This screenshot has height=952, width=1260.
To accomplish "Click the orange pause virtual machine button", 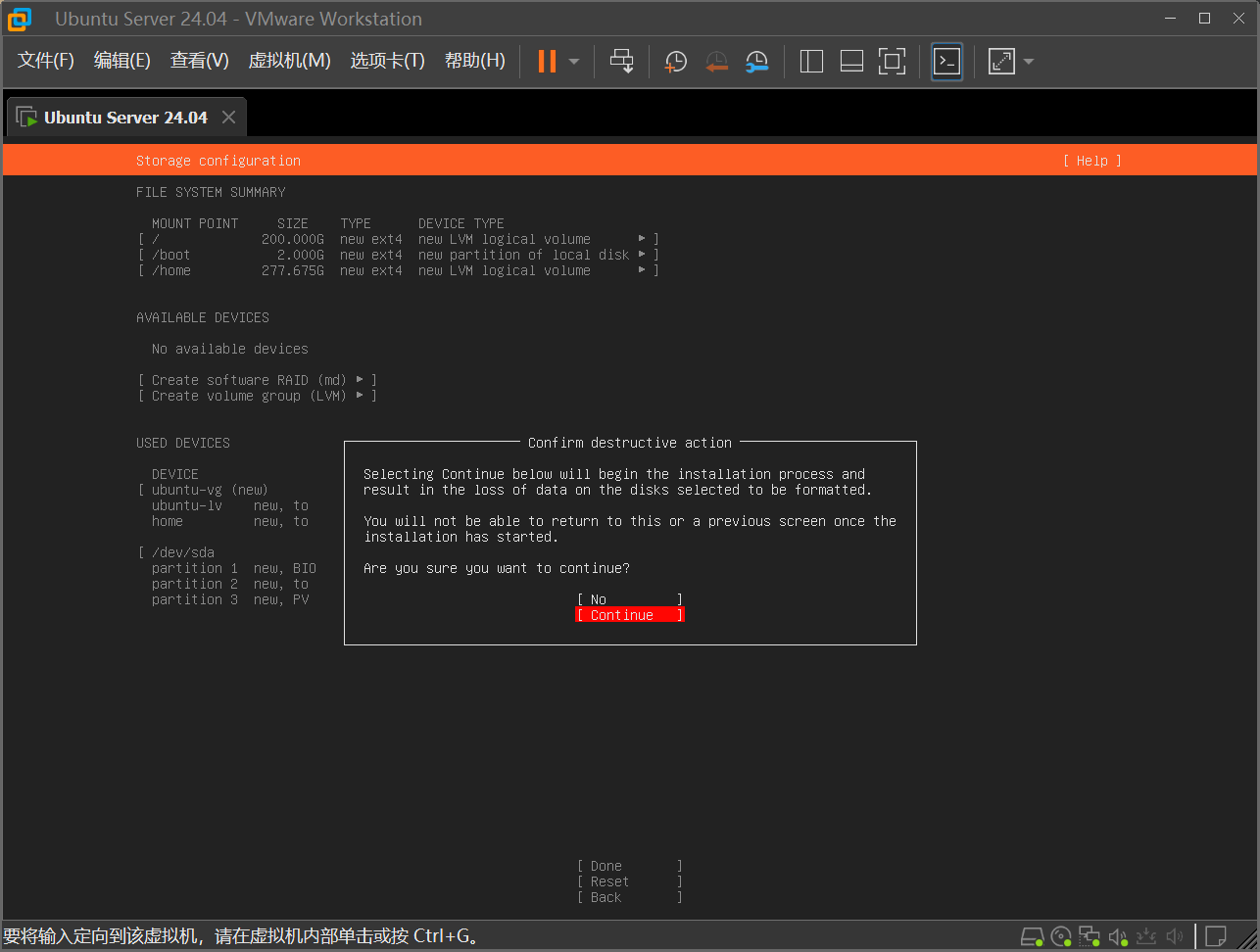I will (547, 61).
